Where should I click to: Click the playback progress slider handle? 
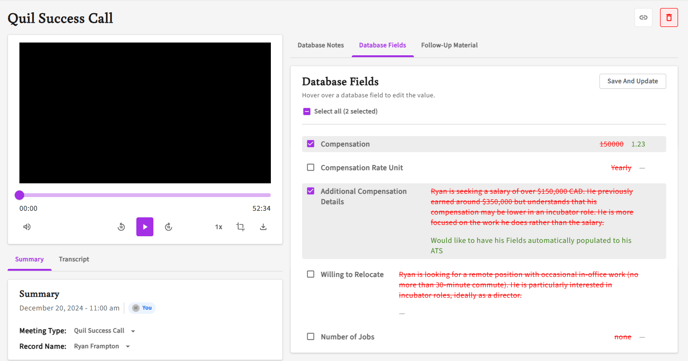coord(19,195)
